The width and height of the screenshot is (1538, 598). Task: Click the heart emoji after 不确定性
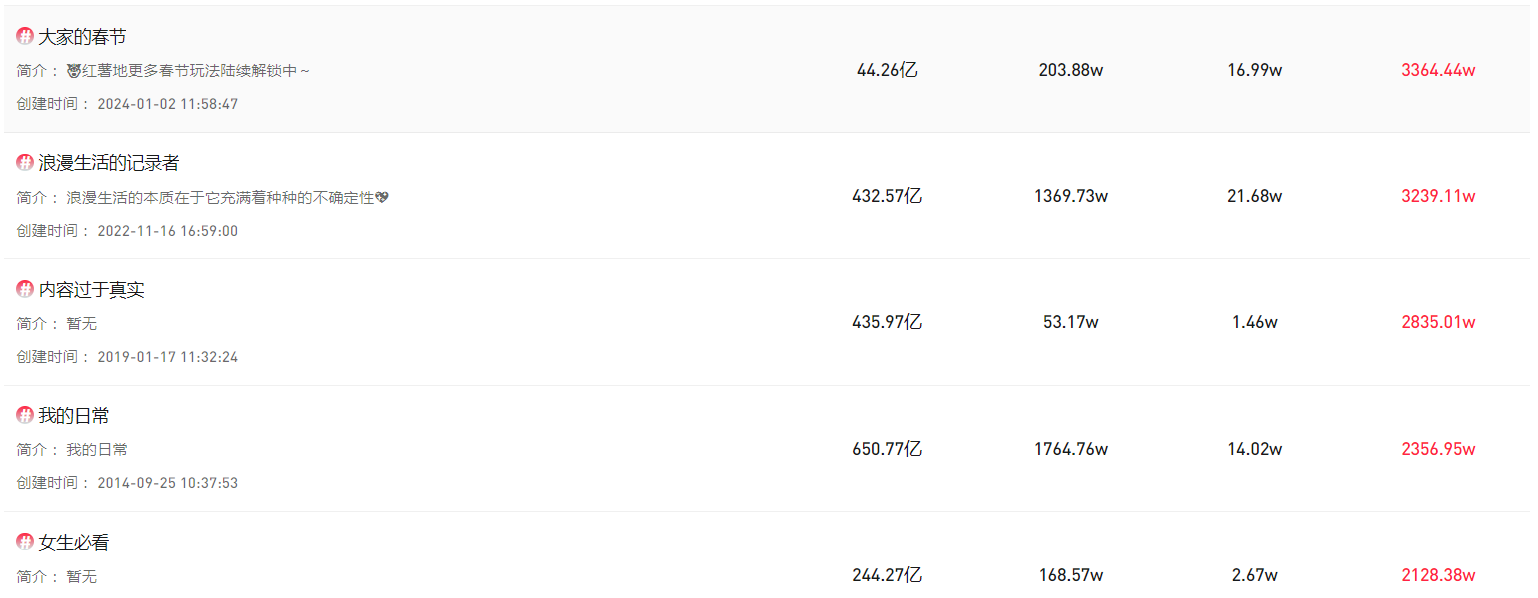[382, 198]
